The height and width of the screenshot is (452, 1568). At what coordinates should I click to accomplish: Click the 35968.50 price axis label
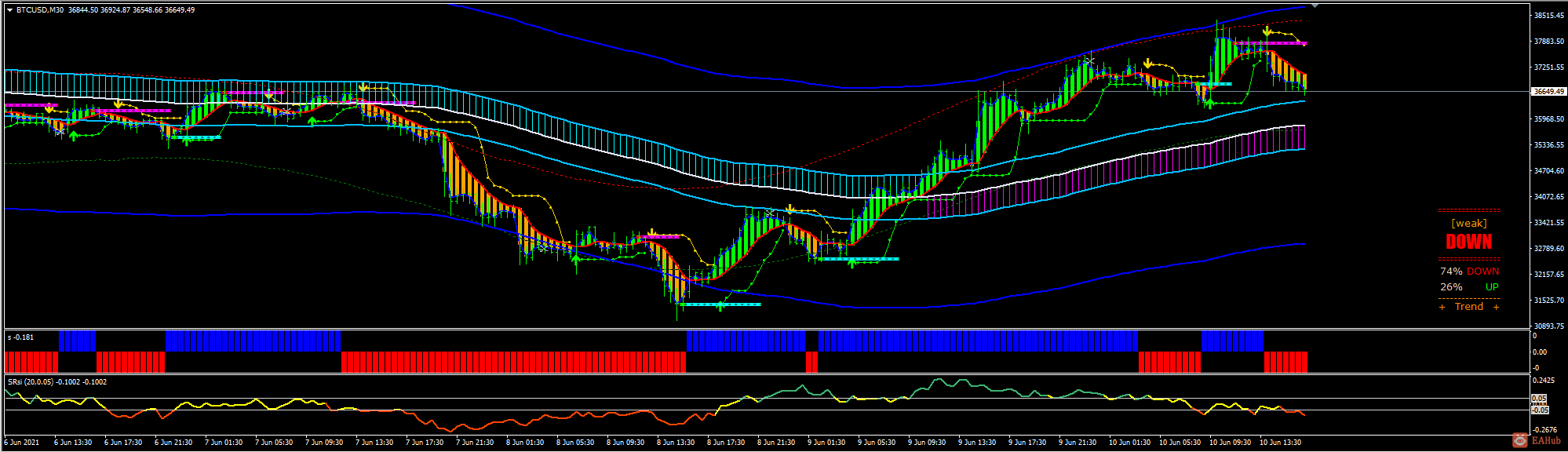(x=1548, y=119)
